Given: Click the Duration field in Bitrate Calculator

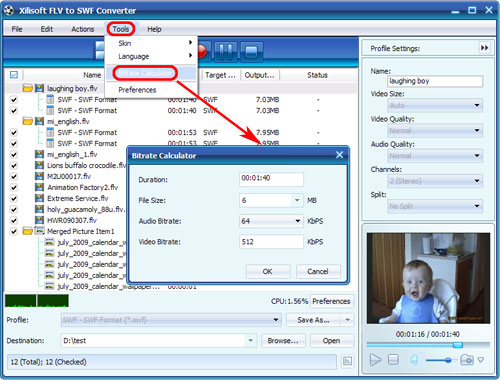Looking at the screenshot, I should (271, 179).
